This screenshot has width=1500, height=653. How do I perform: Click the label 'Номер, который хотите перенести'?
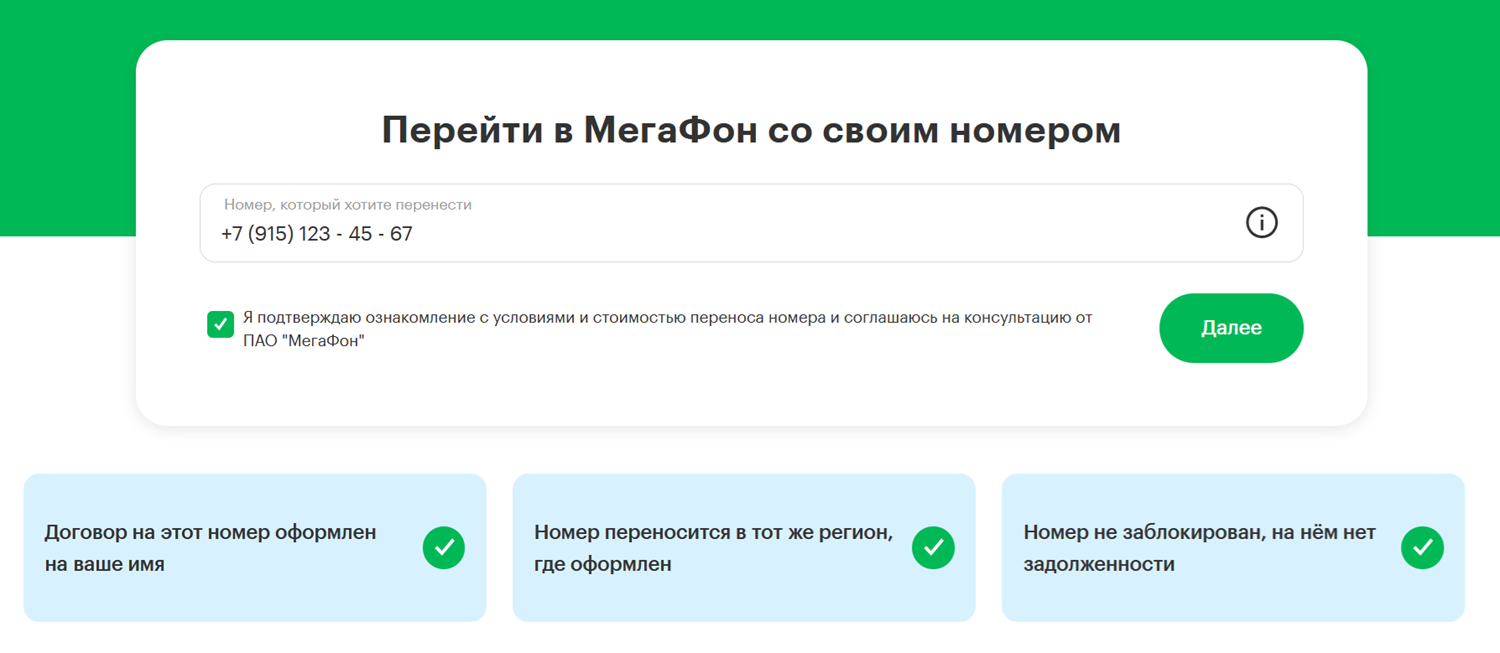click(348, 205)
